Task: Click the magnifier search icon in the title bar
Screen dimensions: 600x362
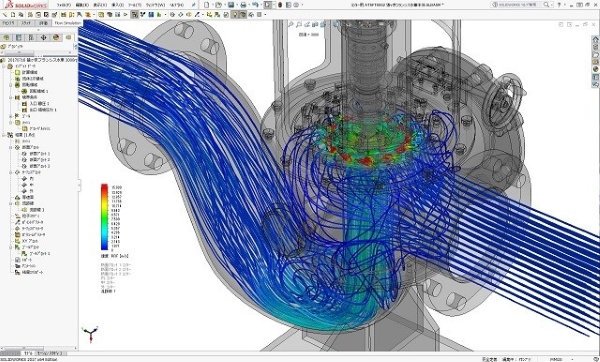Action: coord(546,5)
